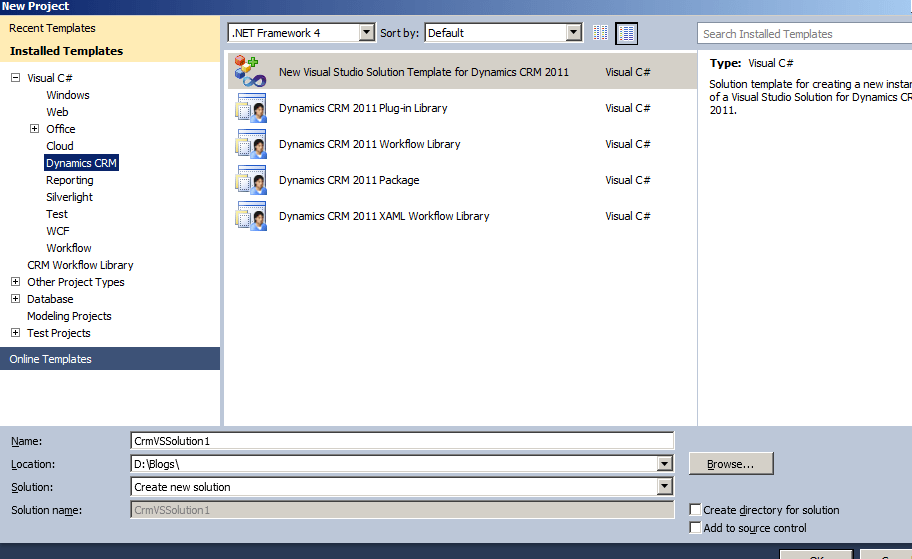The height and width of the screenshot is (559, 912).
Task: Click the Workflow Library template icon
Action: [251, 144]
